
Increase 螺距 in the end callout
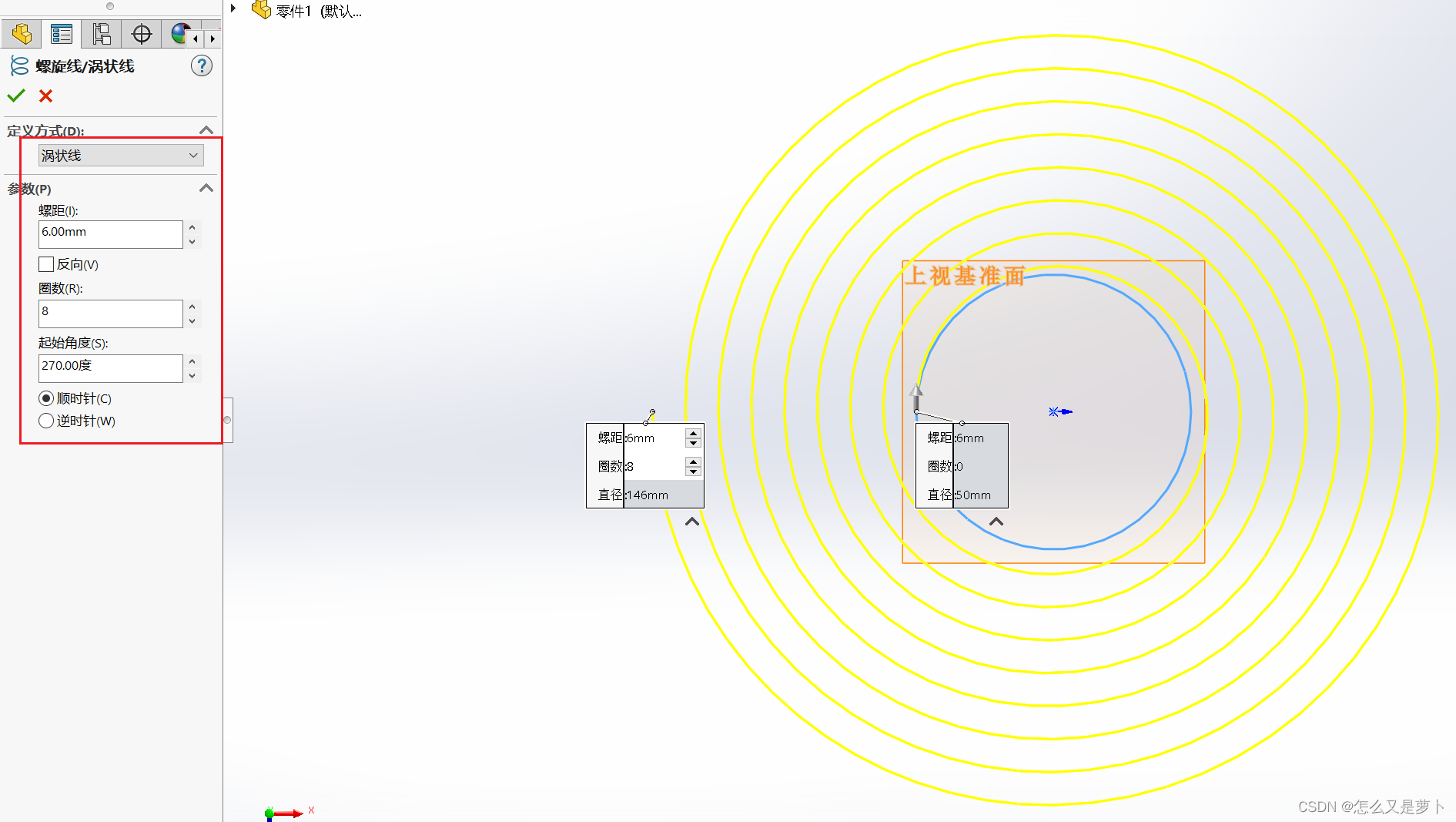click(x=694, y=434)
